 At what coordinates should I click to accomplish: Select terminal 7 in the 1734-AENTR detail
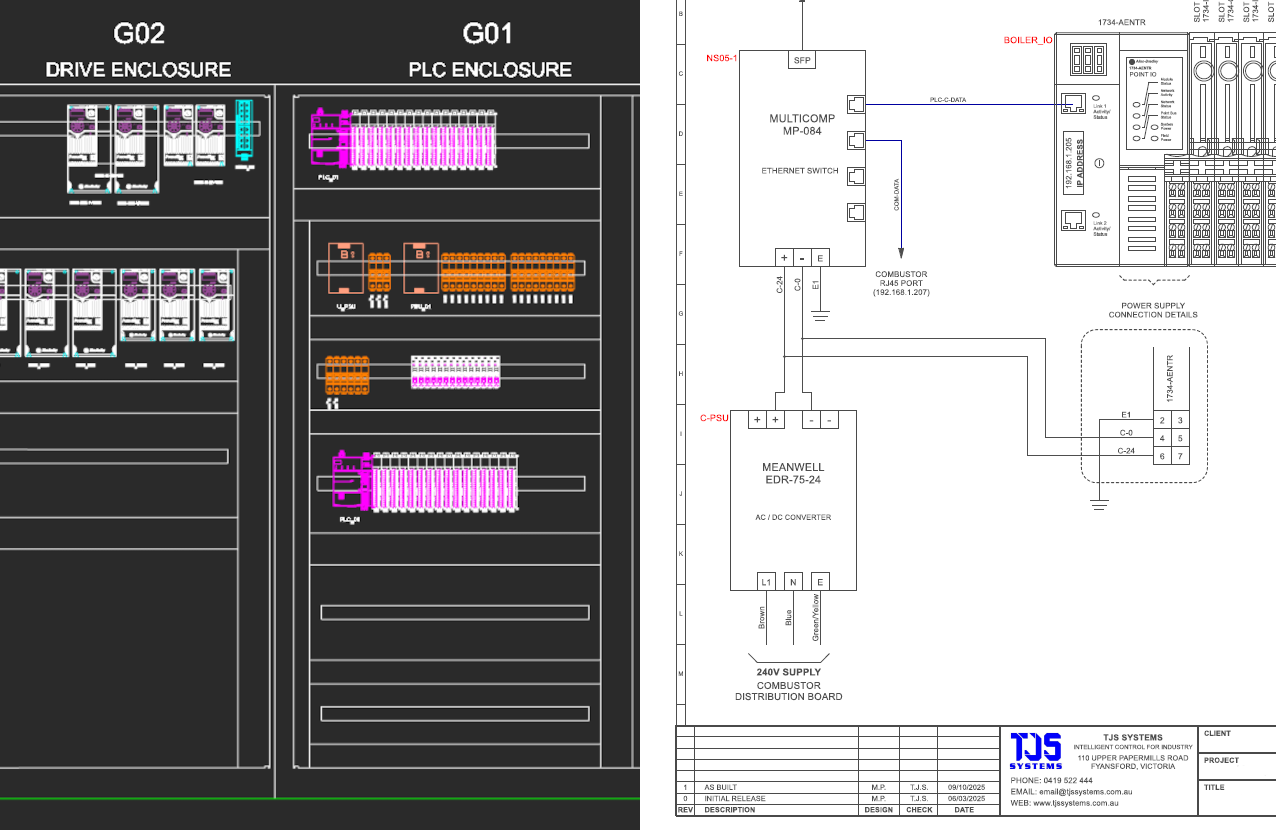click(1180, 457)
